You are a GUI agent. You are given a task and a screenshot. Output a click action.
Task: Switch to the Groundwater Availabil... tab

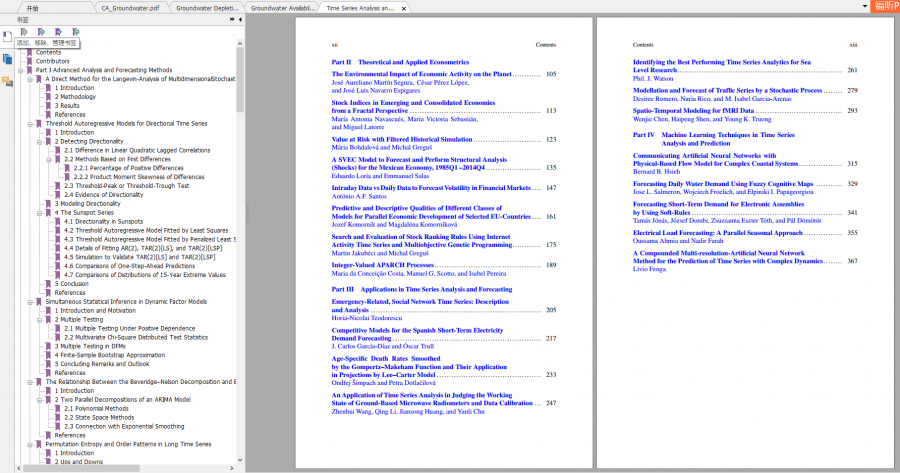pos(282,8)
